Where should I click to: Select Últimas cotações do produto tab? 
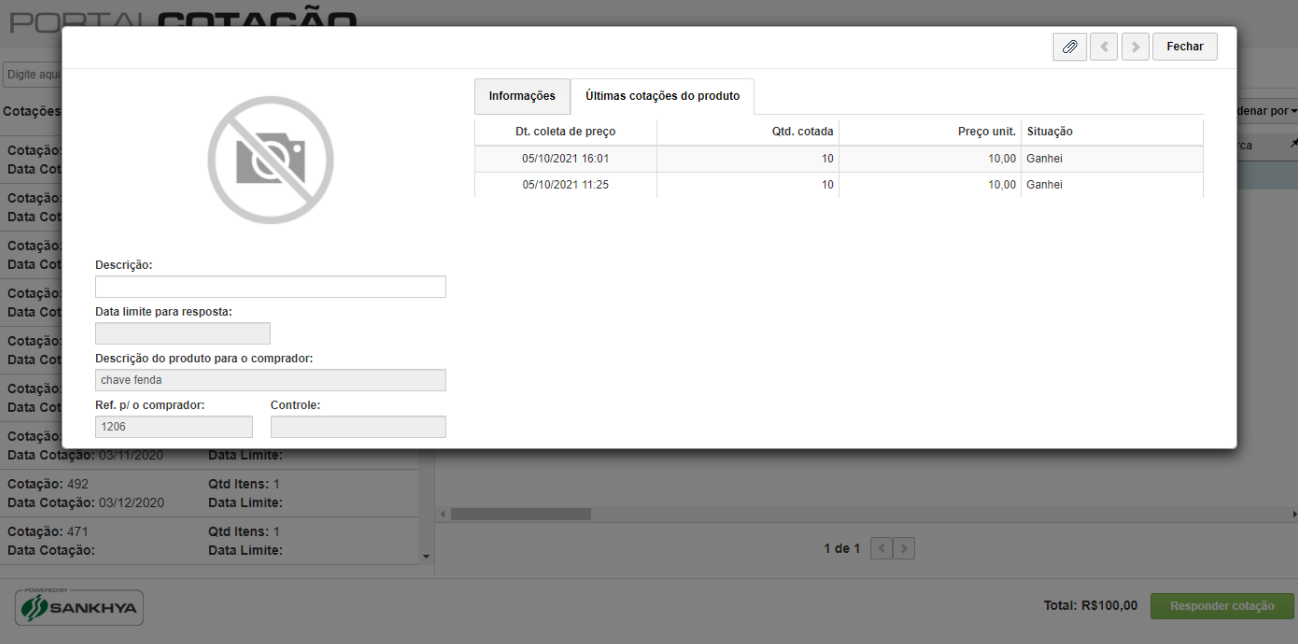click(662, 96)
